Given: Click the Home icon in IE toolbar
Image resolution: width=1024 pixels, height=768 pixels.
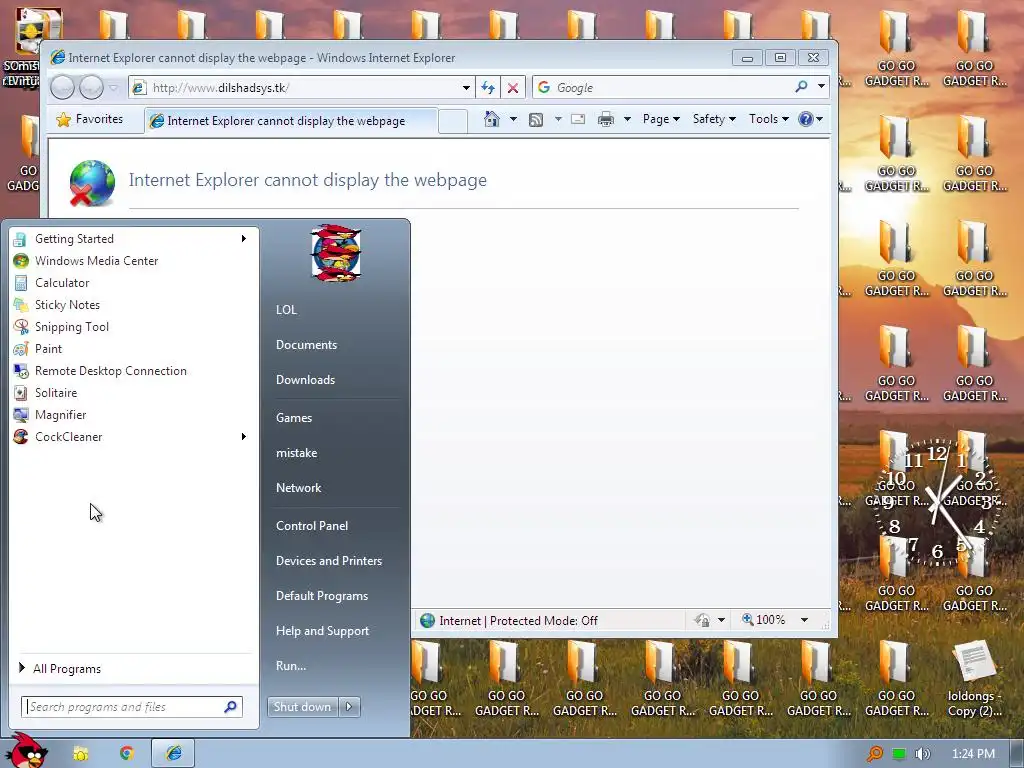Looking at the screenshot, I should [492, 119].
